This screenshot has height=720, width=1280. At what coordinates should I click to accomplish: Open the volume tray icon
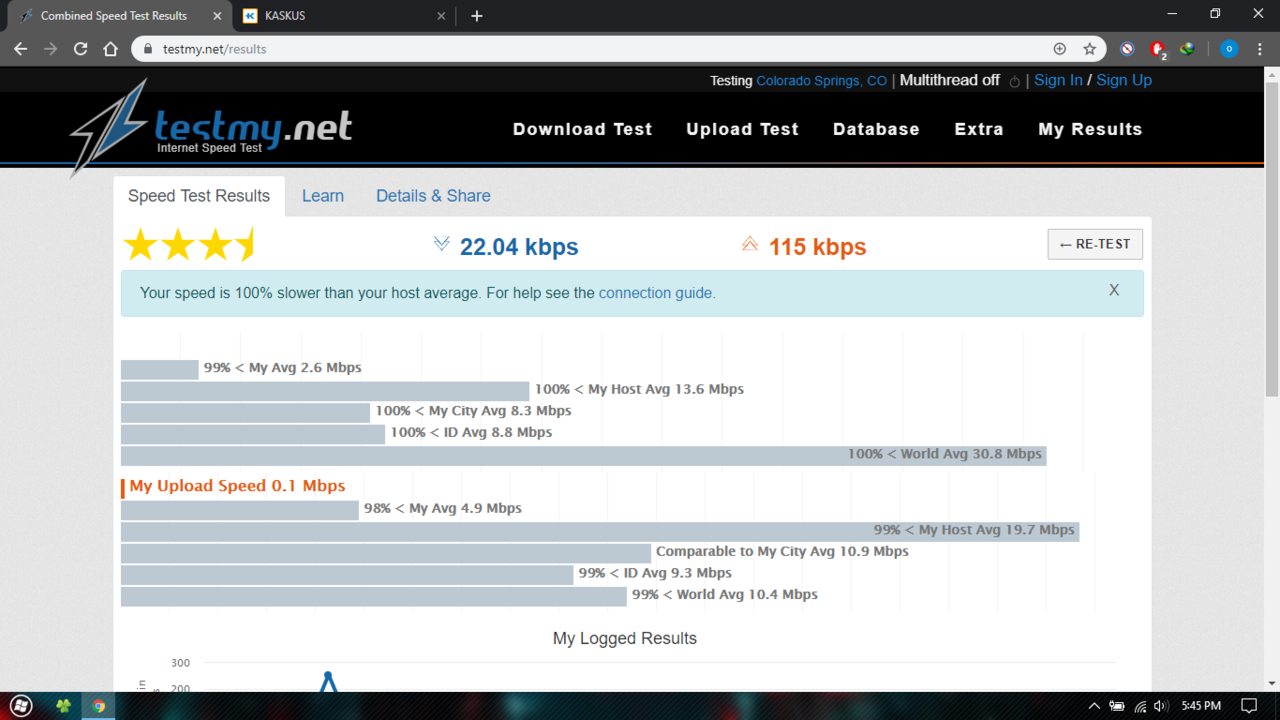[x=1161, y=706]
